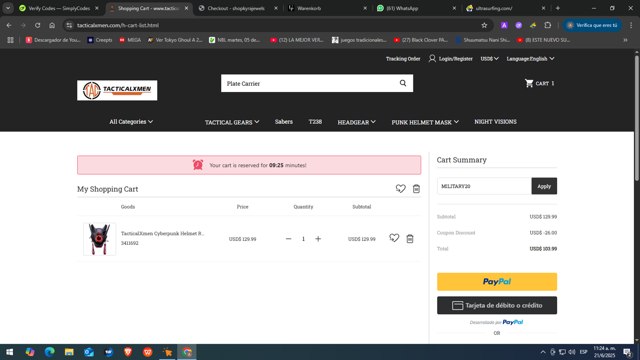Click the coupon code input field
The width and height of the screenshot is (640, 360).
(484, 186)
